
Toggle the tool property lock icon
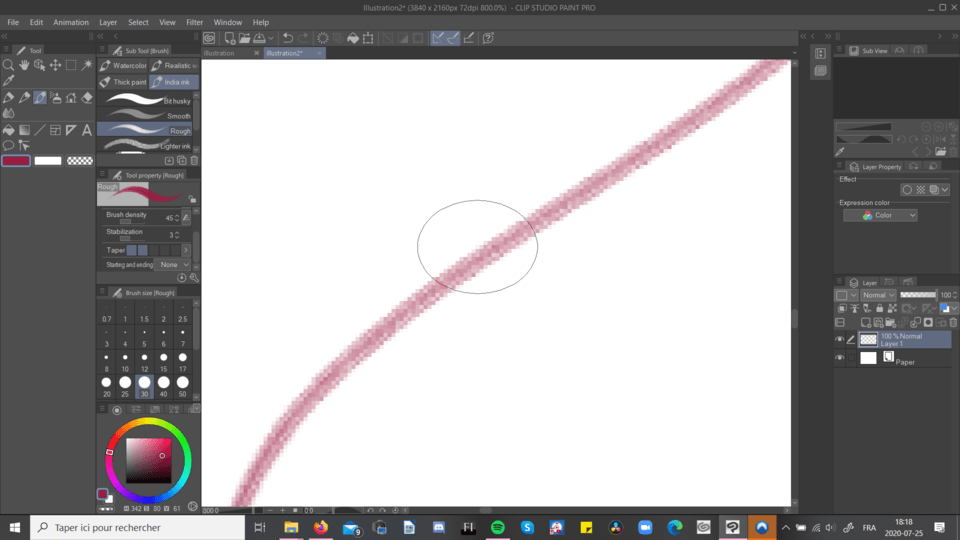[192, 199]
